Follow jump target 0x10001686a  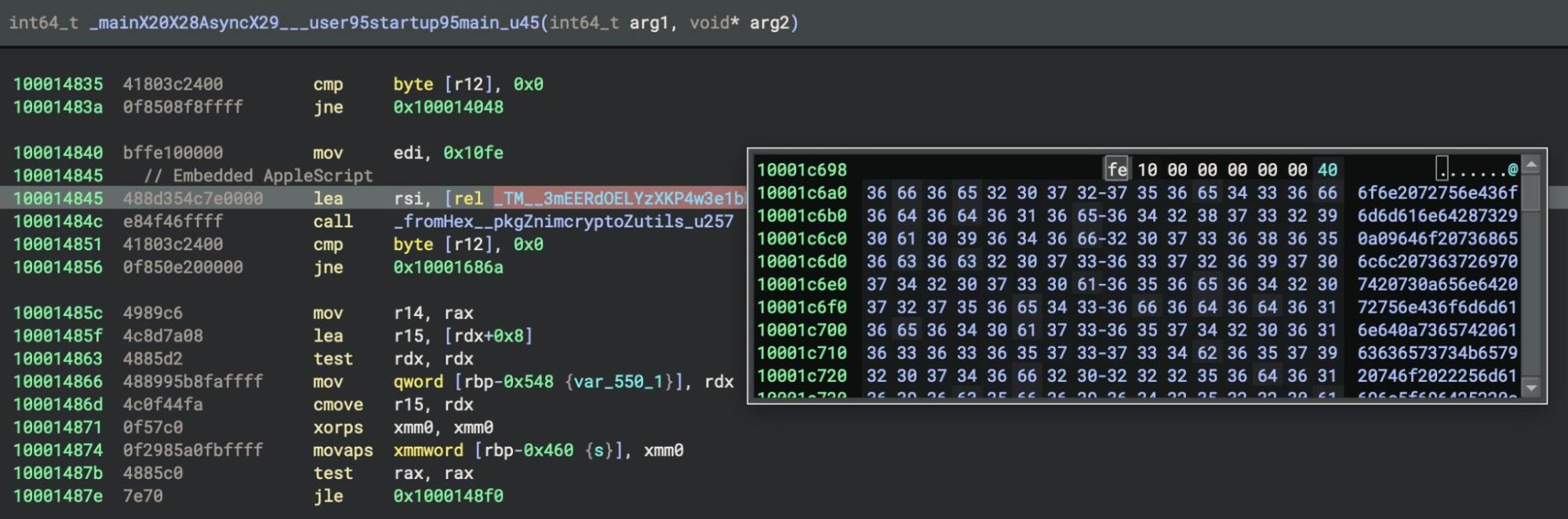[448, 267]
